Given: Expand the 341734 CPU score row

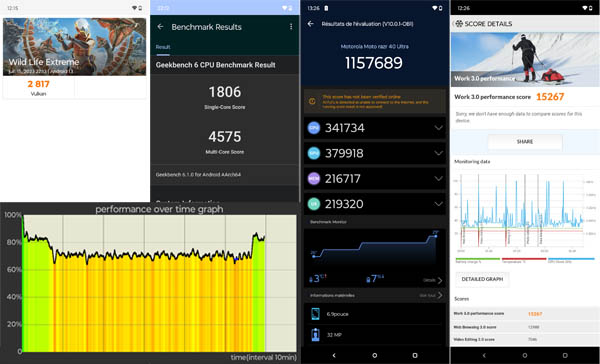Looking at the screenshot, I should [x=375, y=128].
